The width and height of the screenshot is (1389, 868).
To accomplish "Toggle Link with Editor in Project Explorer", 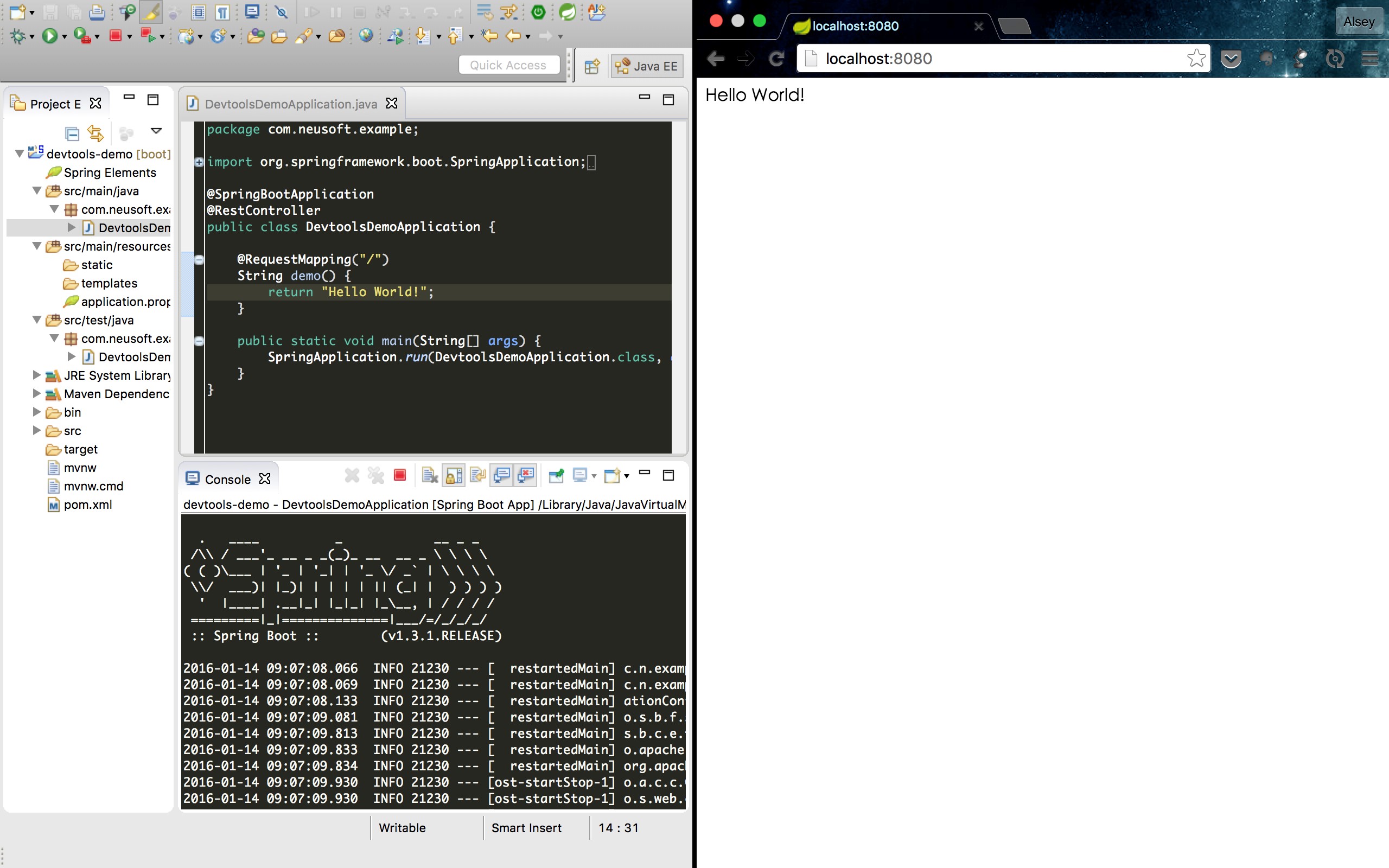I will coord(95,134).
